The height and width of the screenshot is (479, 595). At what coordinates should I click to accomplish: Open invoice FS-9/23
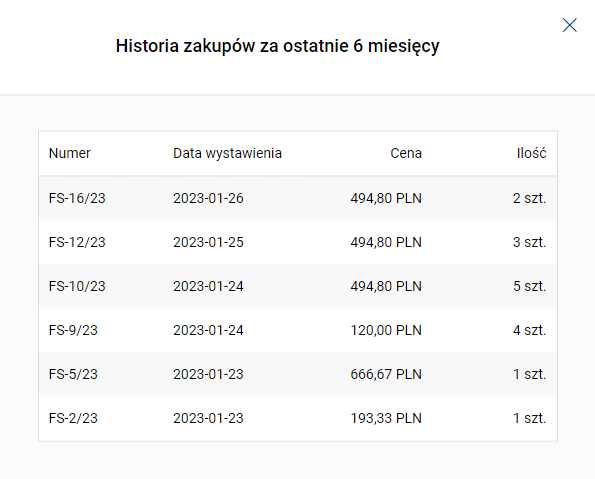(73, 330)
